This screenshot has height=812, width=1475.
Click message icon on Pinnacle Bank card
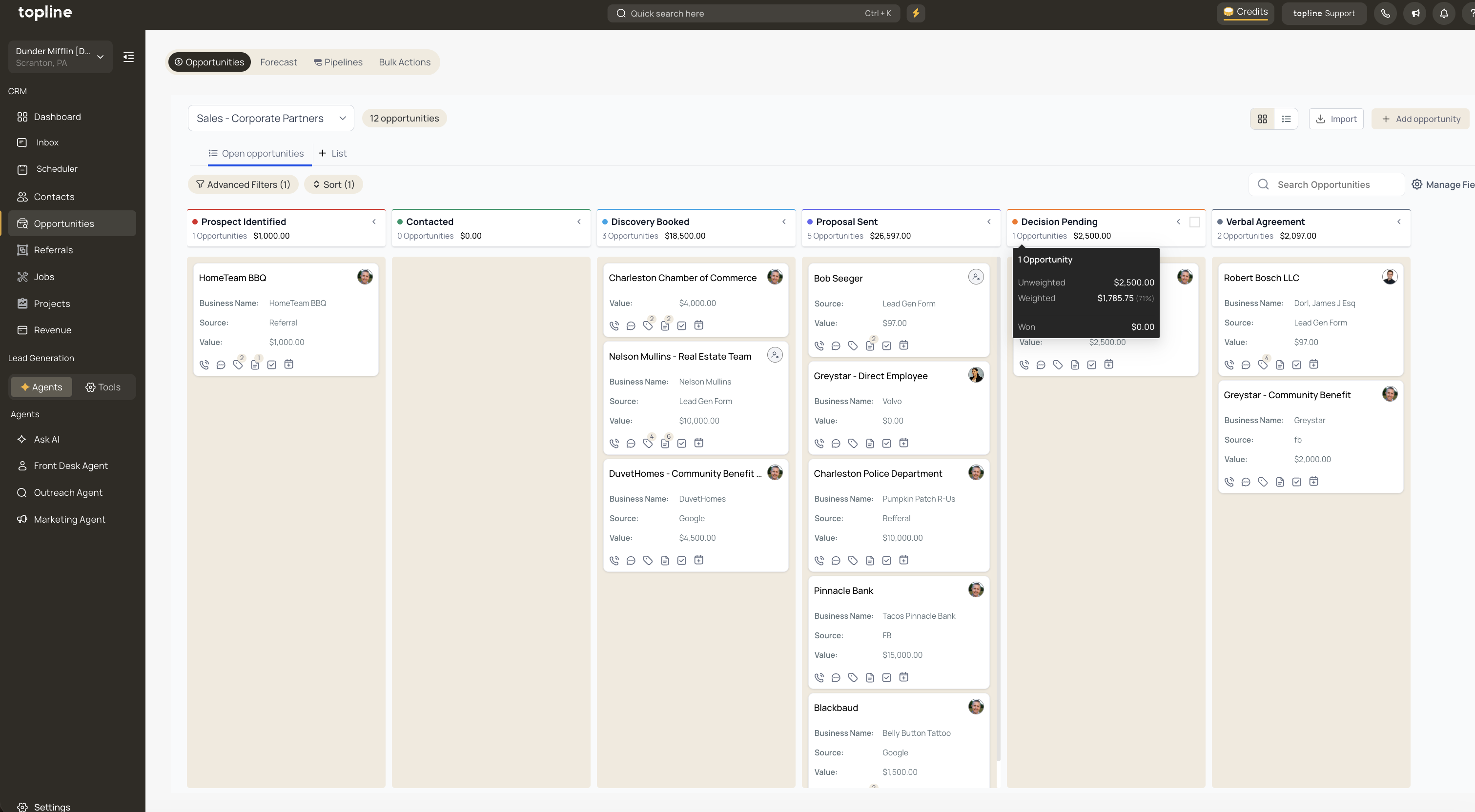836,678
